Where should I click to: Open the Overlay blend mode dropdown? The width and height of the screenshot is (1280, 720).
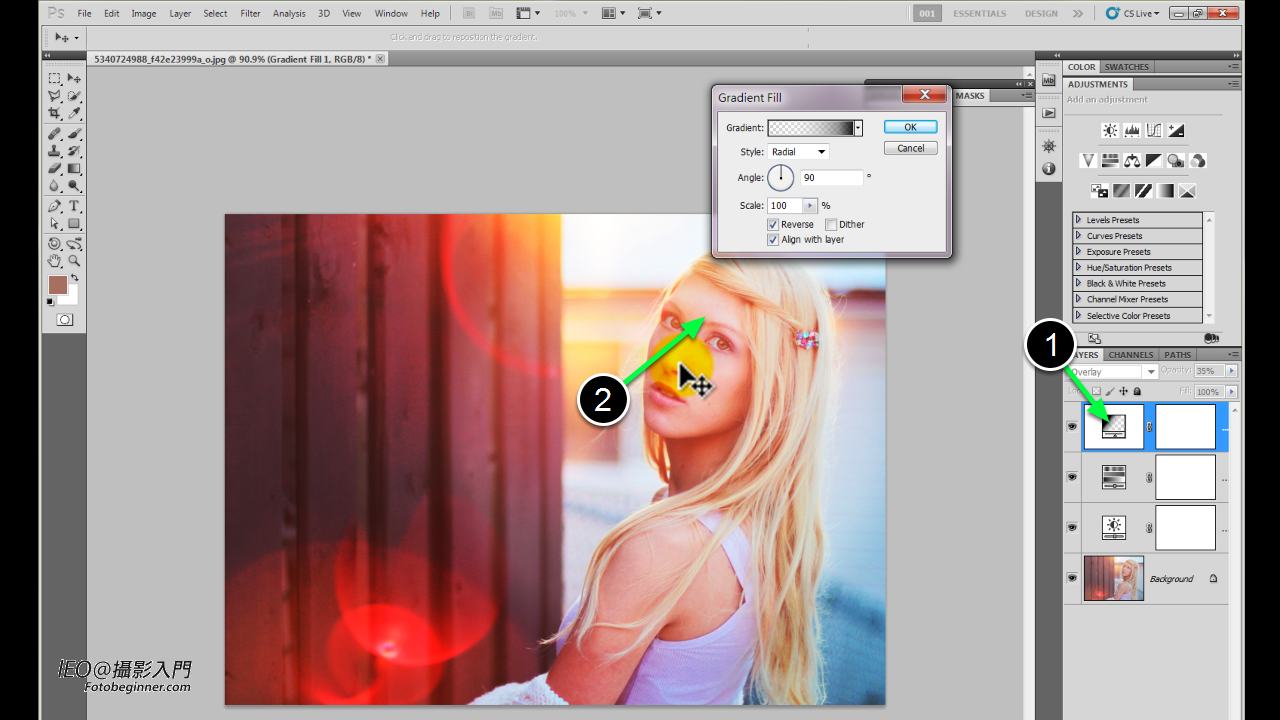pos(1111,372)
